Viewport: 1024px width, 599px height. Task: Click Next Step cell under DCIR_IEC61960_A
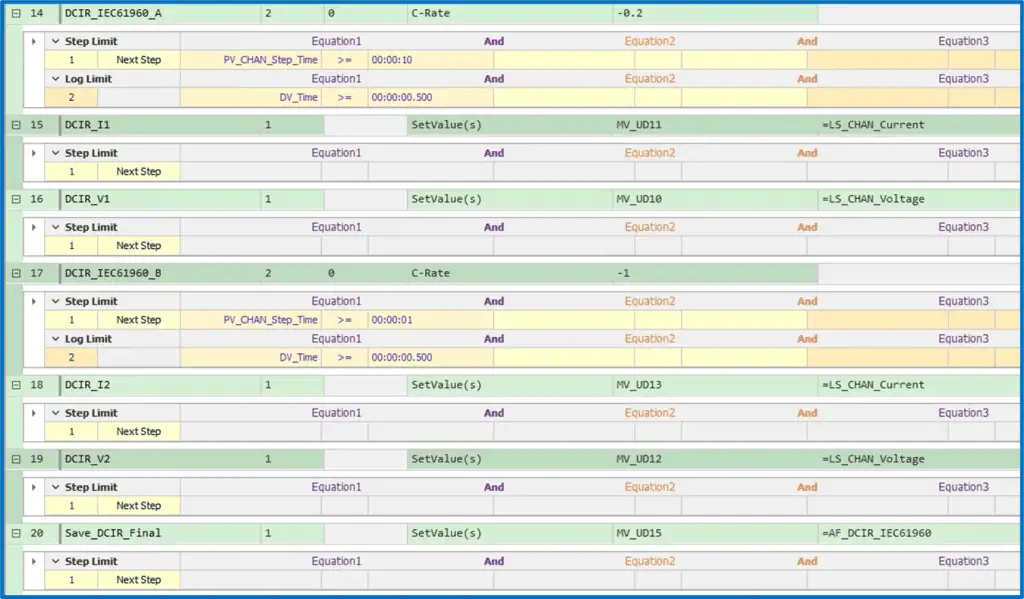(138, 60)
